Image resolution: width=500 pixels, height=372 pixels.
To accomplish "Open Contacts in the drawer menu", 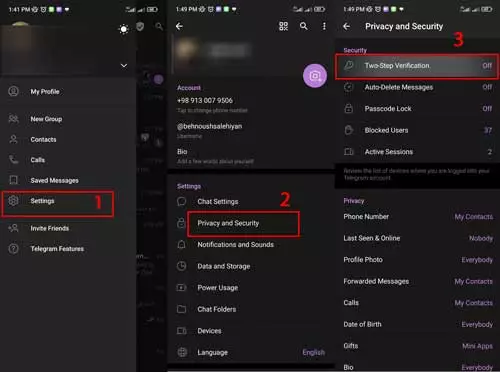I will 68,139.
